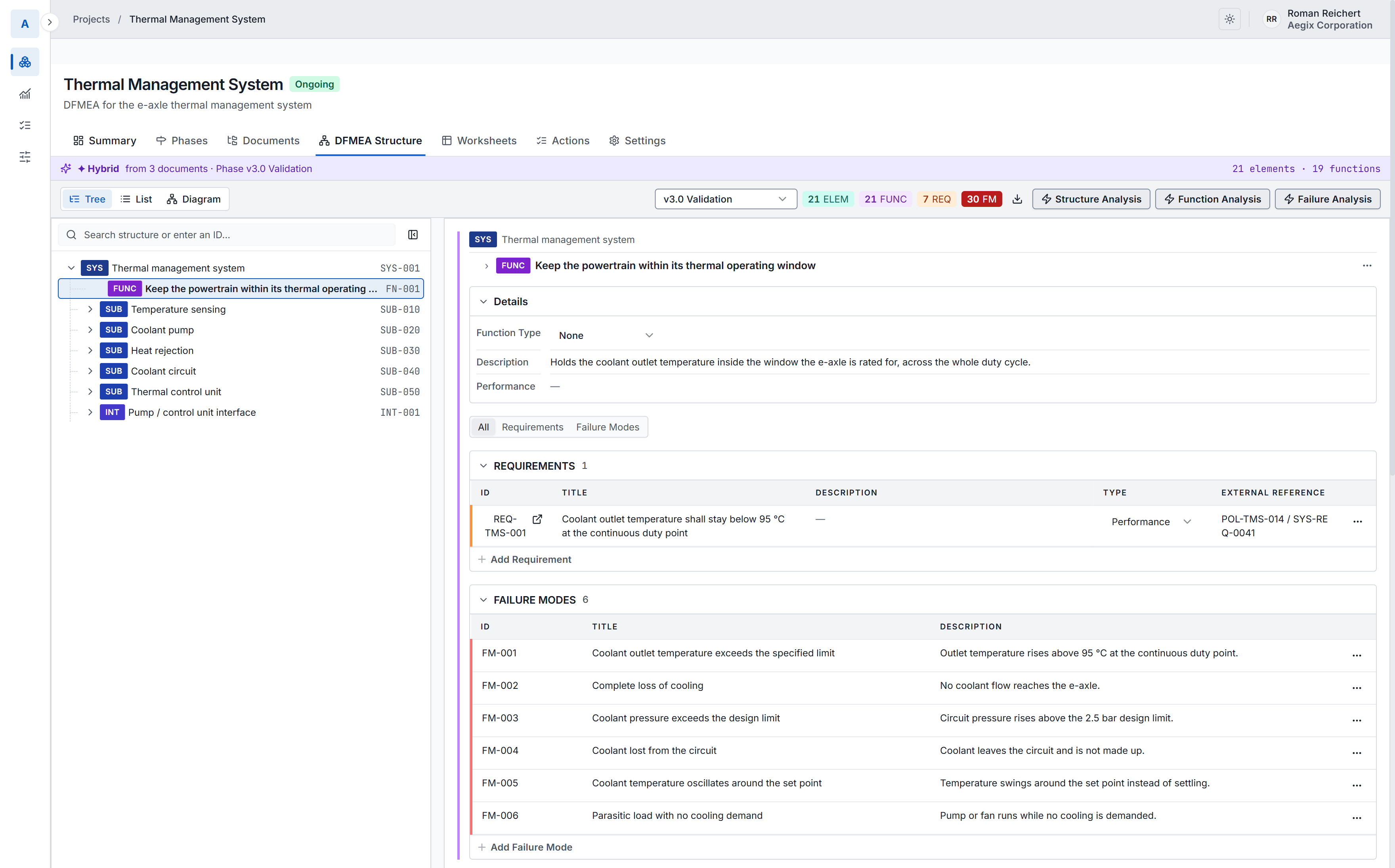This screenshot has height=868, width=1395.
Task: Switch to List view
Action: click(x=136, y=199)
